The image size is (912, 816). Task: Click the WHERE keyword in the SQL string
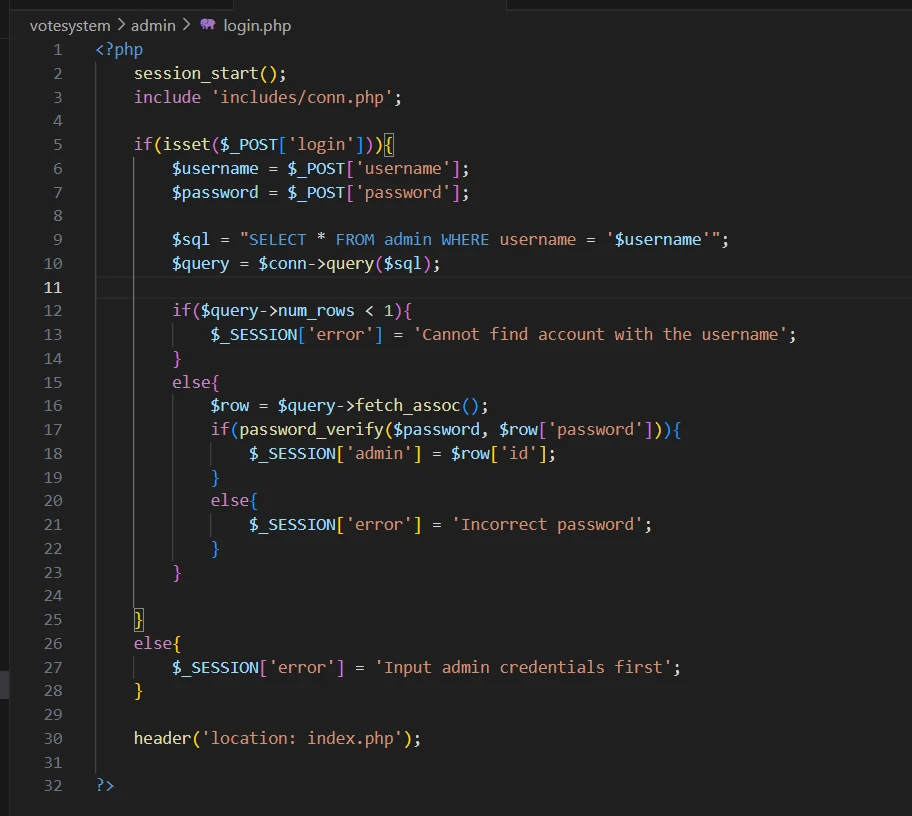tap(465, 240)
